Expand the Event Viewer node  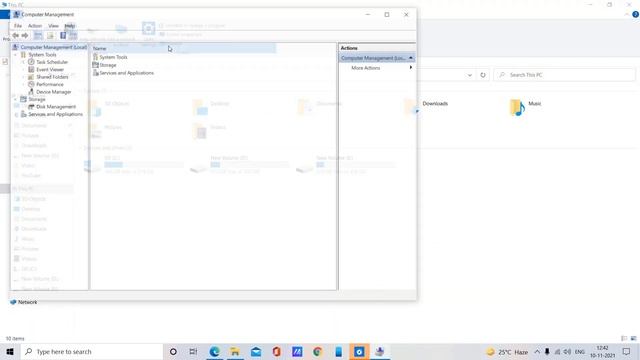pos(23,69)
